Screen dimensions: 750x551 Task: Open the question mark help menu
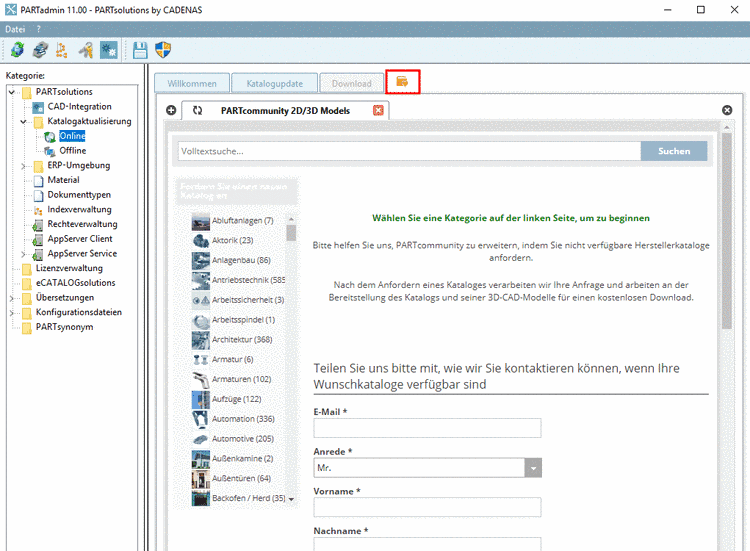(x=39, y=29)
